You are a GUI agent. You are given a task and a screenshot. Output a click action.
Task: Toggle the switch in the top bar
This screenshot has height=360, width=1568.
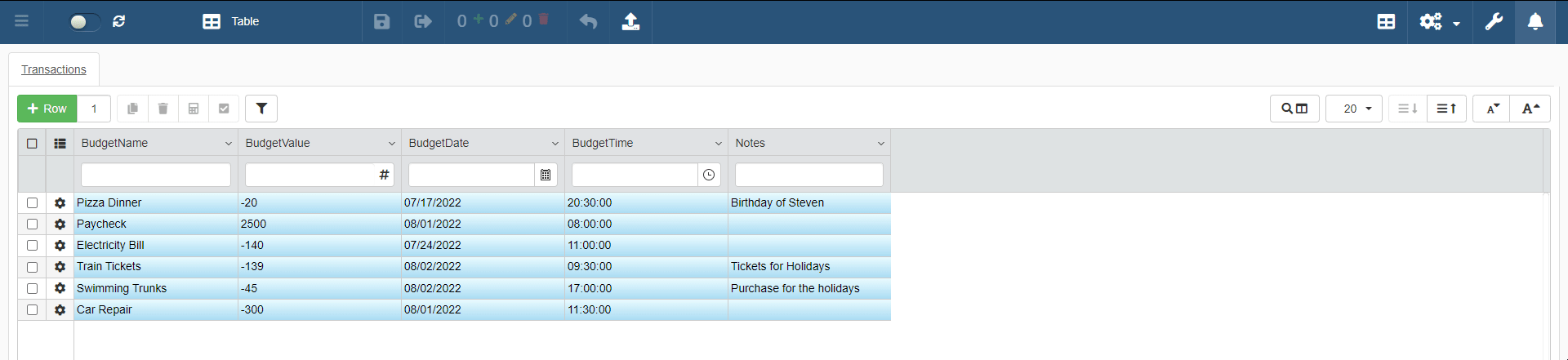83,21
